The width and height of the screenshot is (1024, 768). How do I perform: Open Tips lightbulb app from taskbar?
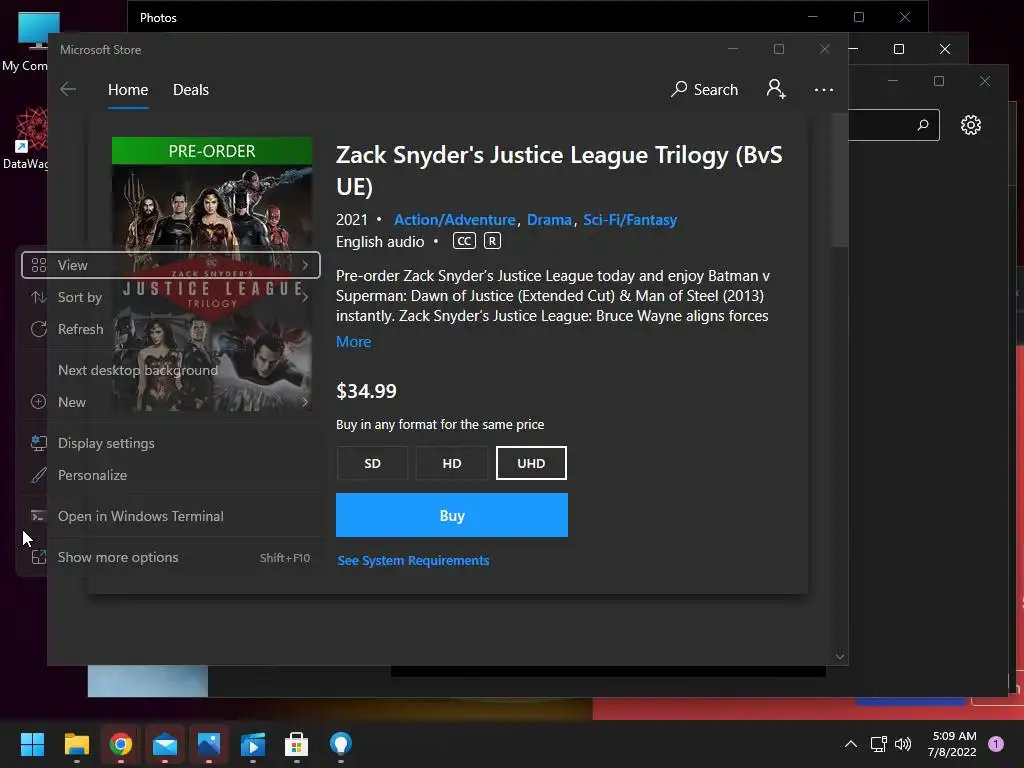pos(340,744)
